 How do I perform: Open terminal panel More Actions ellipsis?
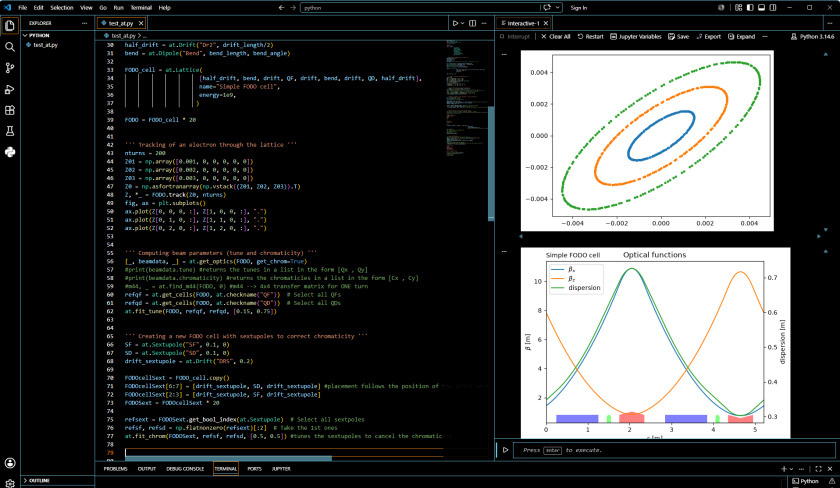(x=802, y=469)
